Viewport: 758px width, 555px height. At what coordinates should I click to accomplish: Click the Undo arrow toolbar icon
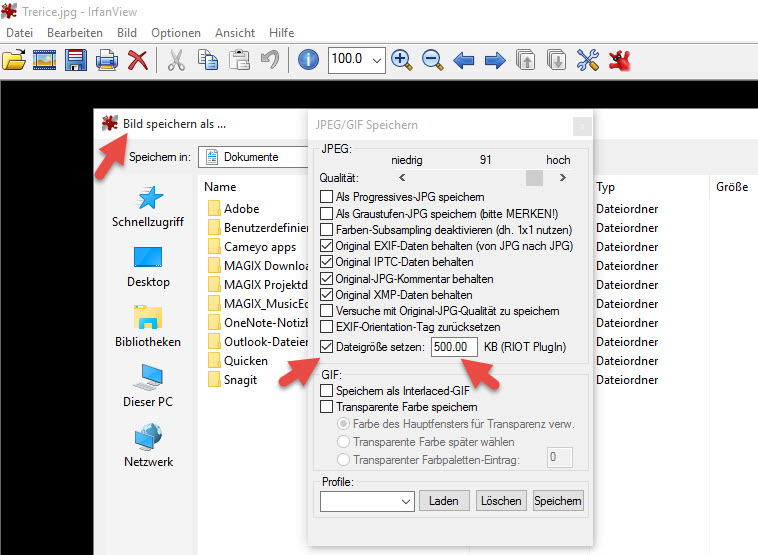[x=270, y=60]
